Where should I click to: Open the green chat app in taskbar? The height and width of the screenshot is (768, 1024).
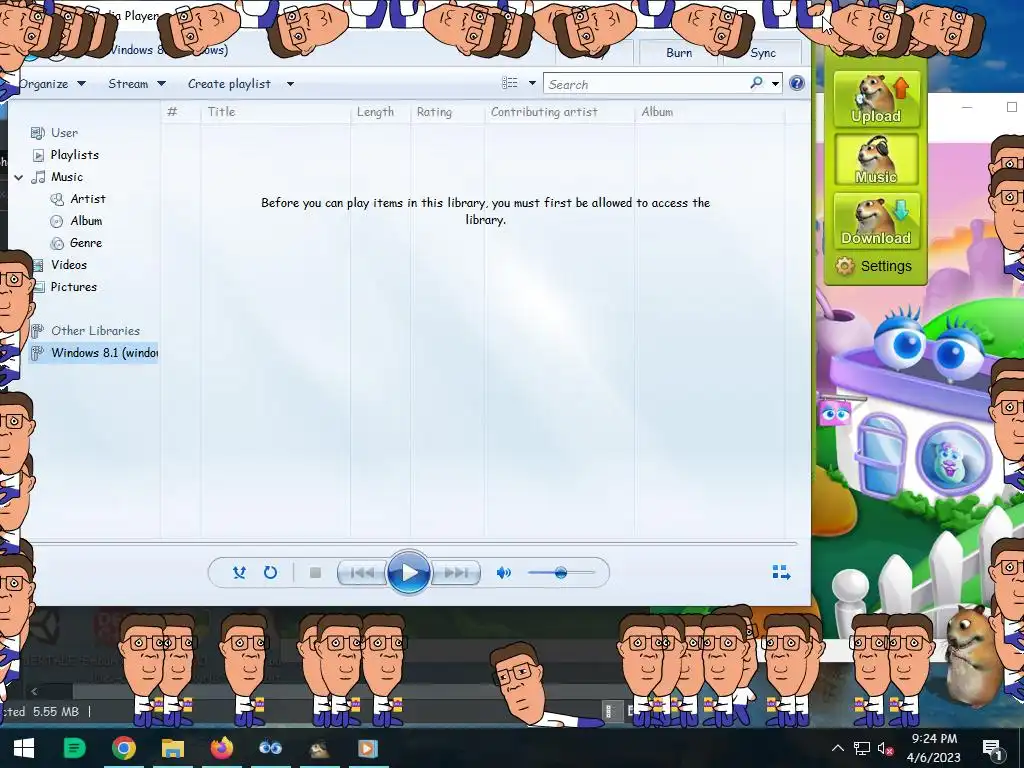74,748
